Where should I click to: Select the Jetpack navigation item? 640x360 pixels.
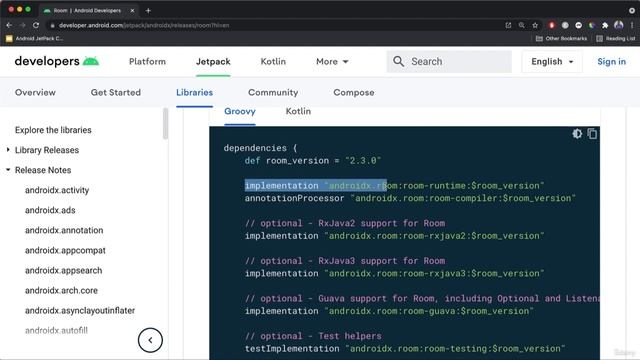click(x=213, y=62)
